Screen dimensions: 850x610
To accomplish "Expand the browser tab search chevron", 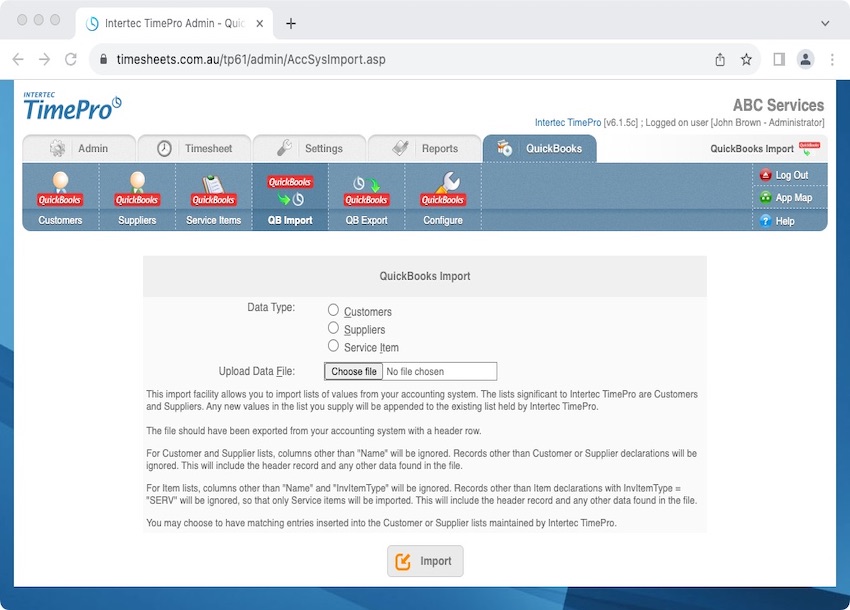I will click(x=825, y=23).
